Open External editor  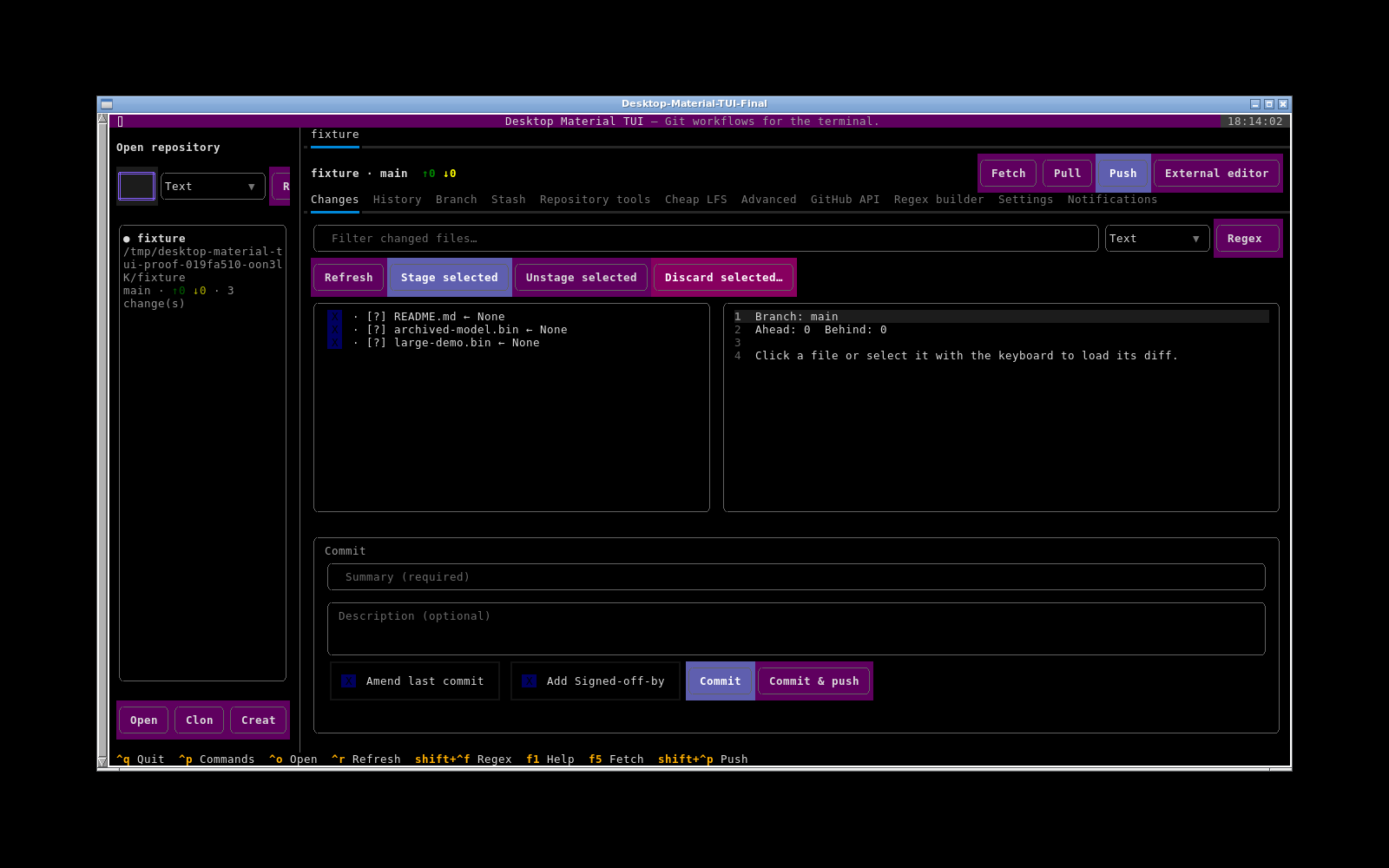click(1217, 174)
